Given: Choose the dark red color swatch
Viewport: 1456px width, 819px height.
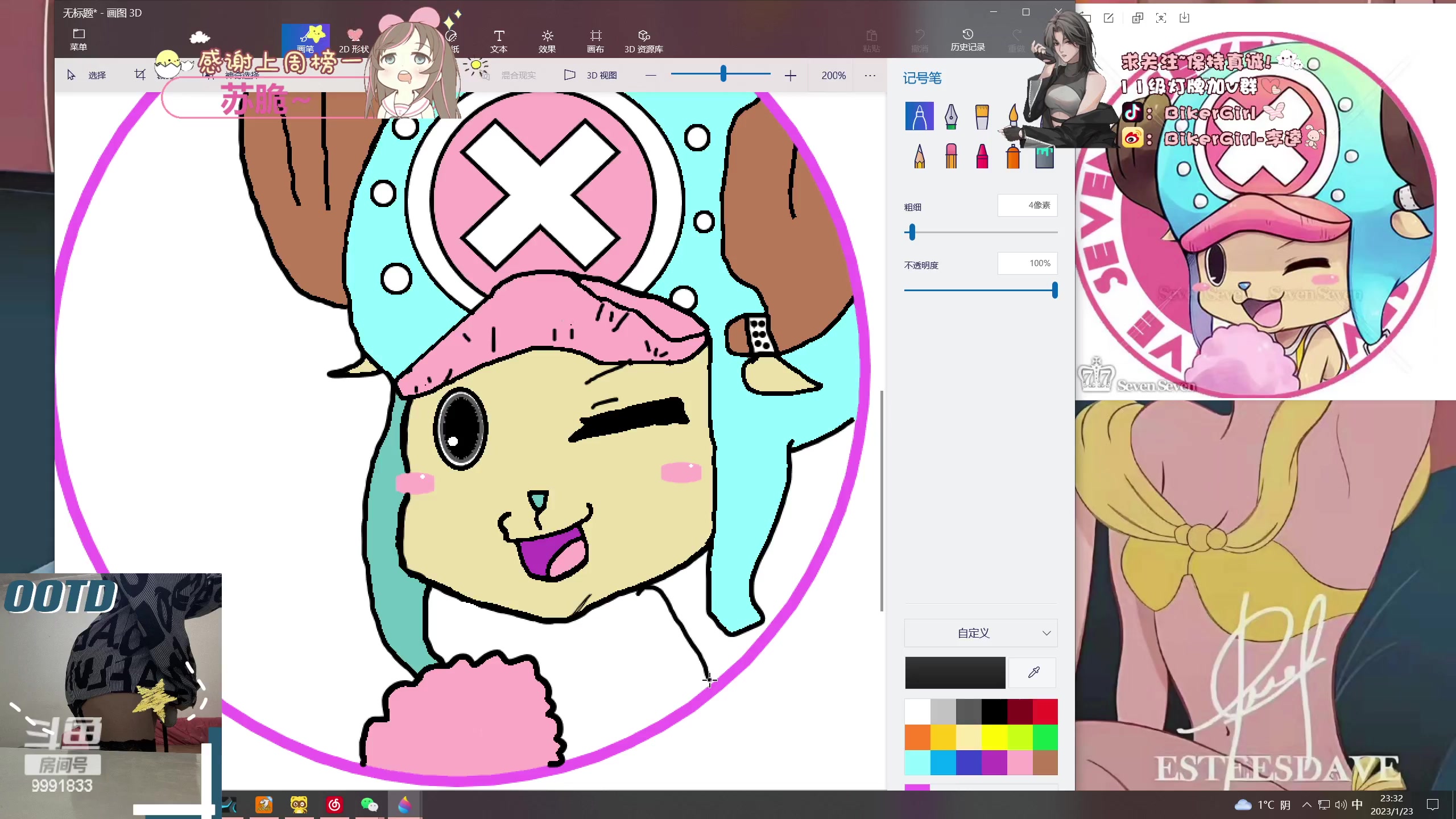Looking at the screenshot, I should click(x=1020, y=712).
